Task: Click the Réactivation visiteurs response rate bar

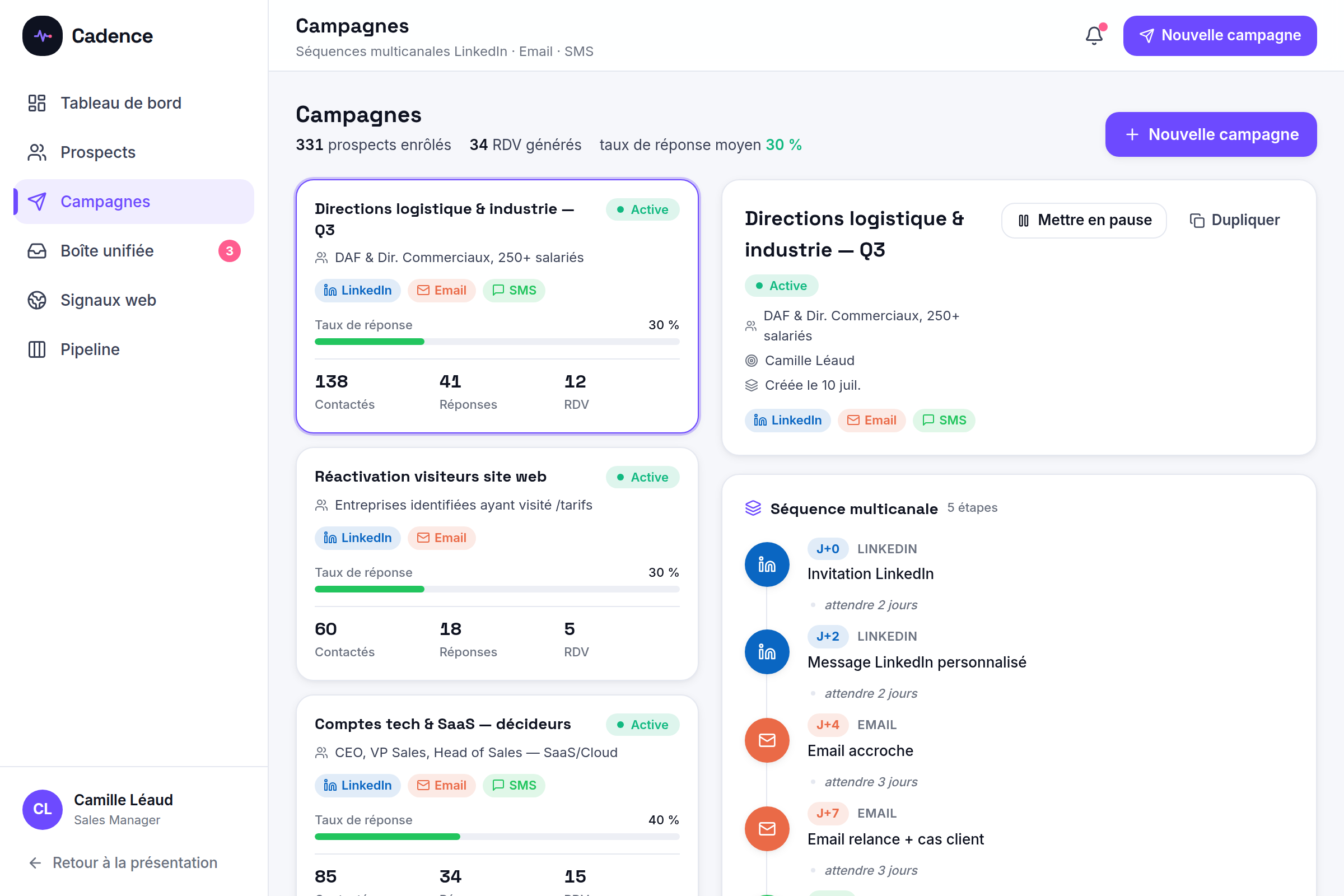Action: point(497,589)
